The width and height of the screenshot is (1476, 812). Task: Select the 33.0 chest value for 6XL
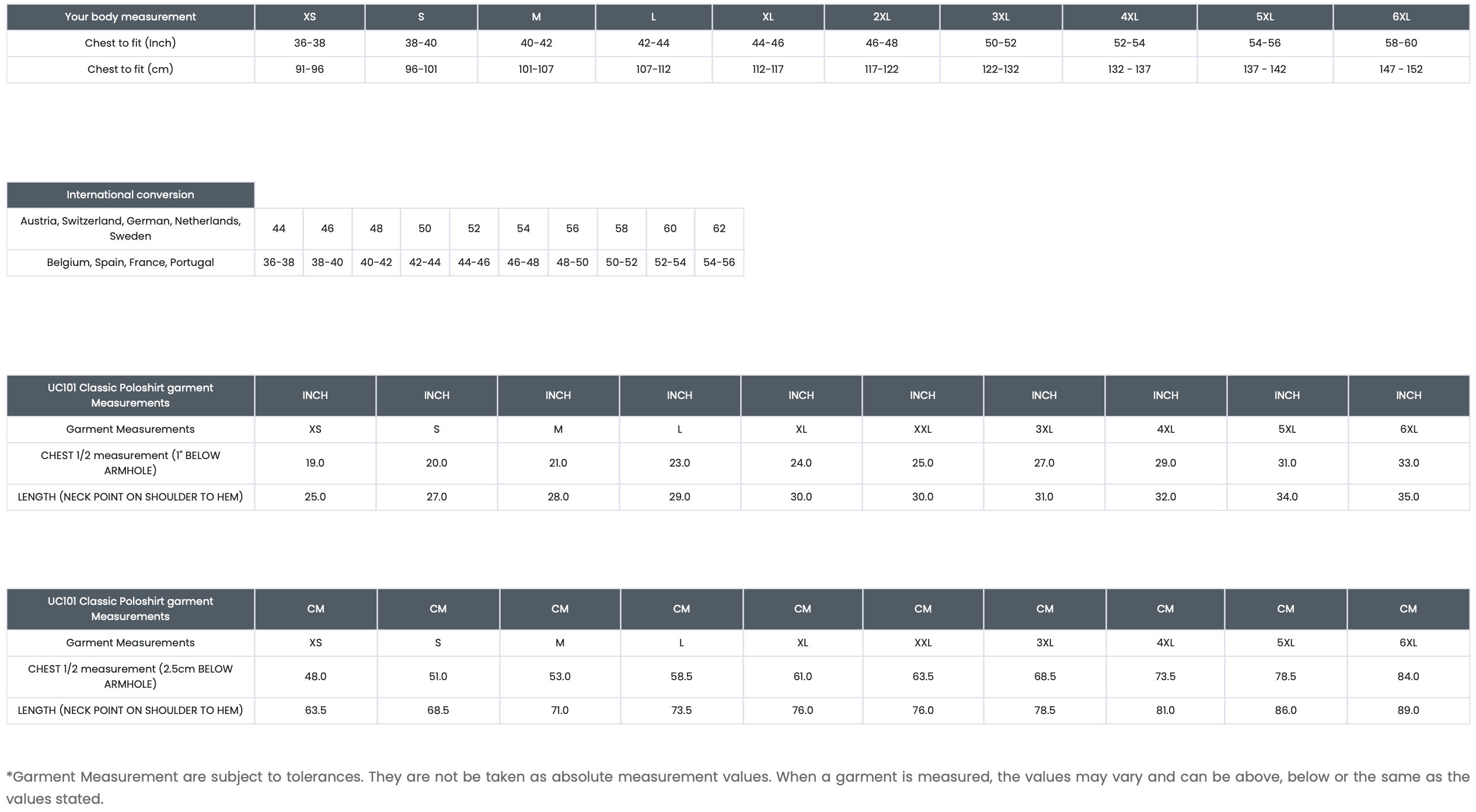tap(1408, 463)
